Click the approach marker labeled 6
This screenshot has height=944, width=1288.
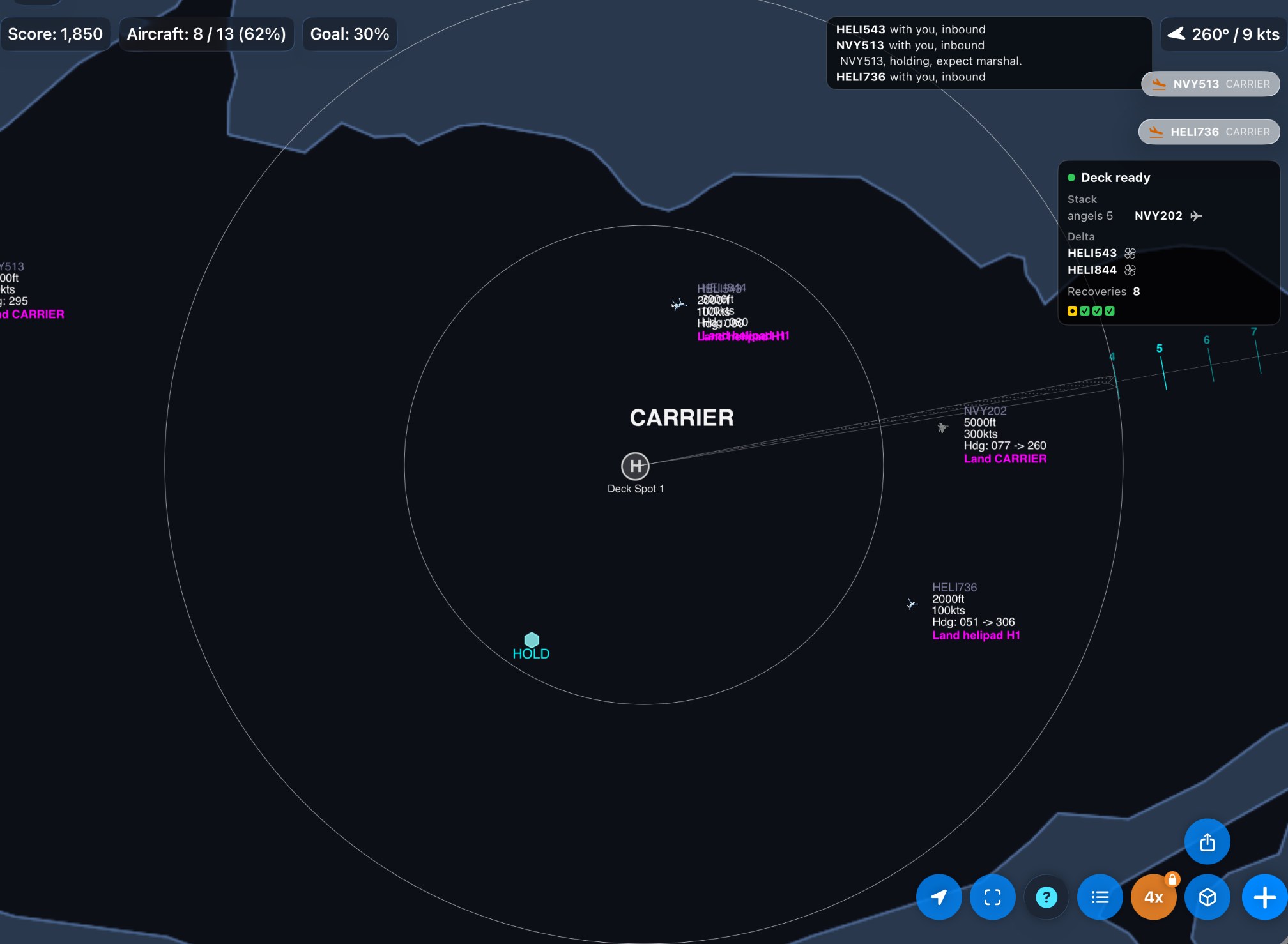tap(1207, 340)
